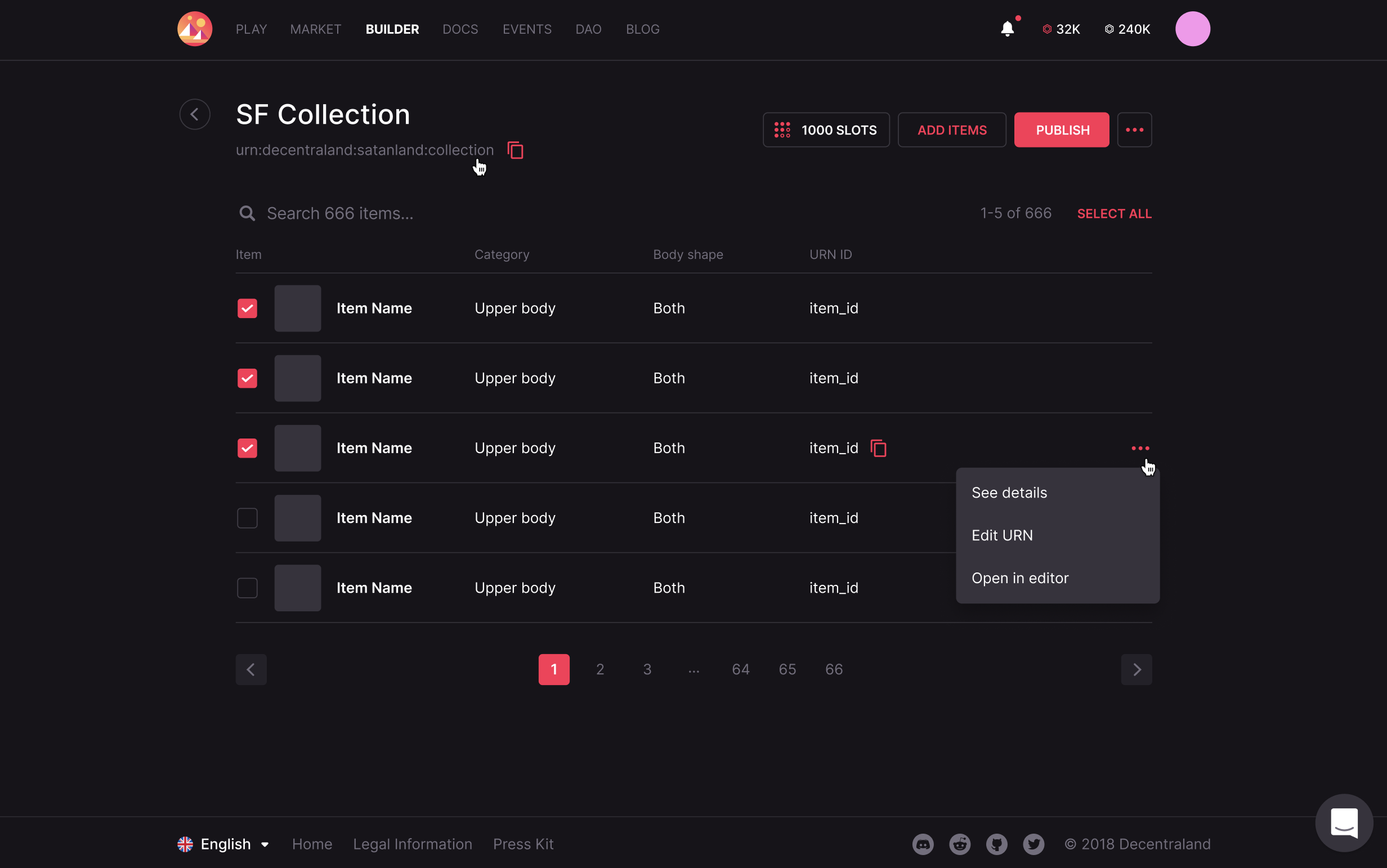Choose Edit URN from the context menu
Image resolution: width=1387 pixels, height=868 pixels.
coord(1002,535)
